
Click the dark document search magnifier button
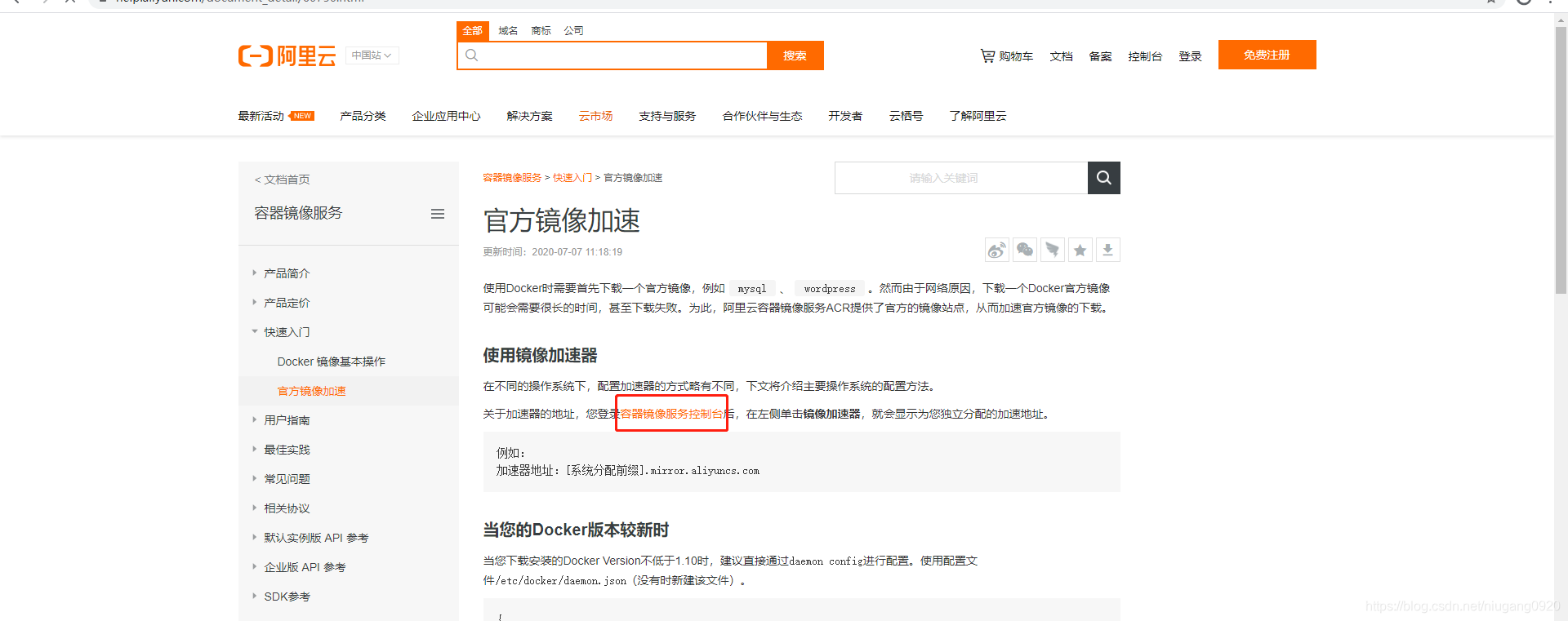point(1104,178)
